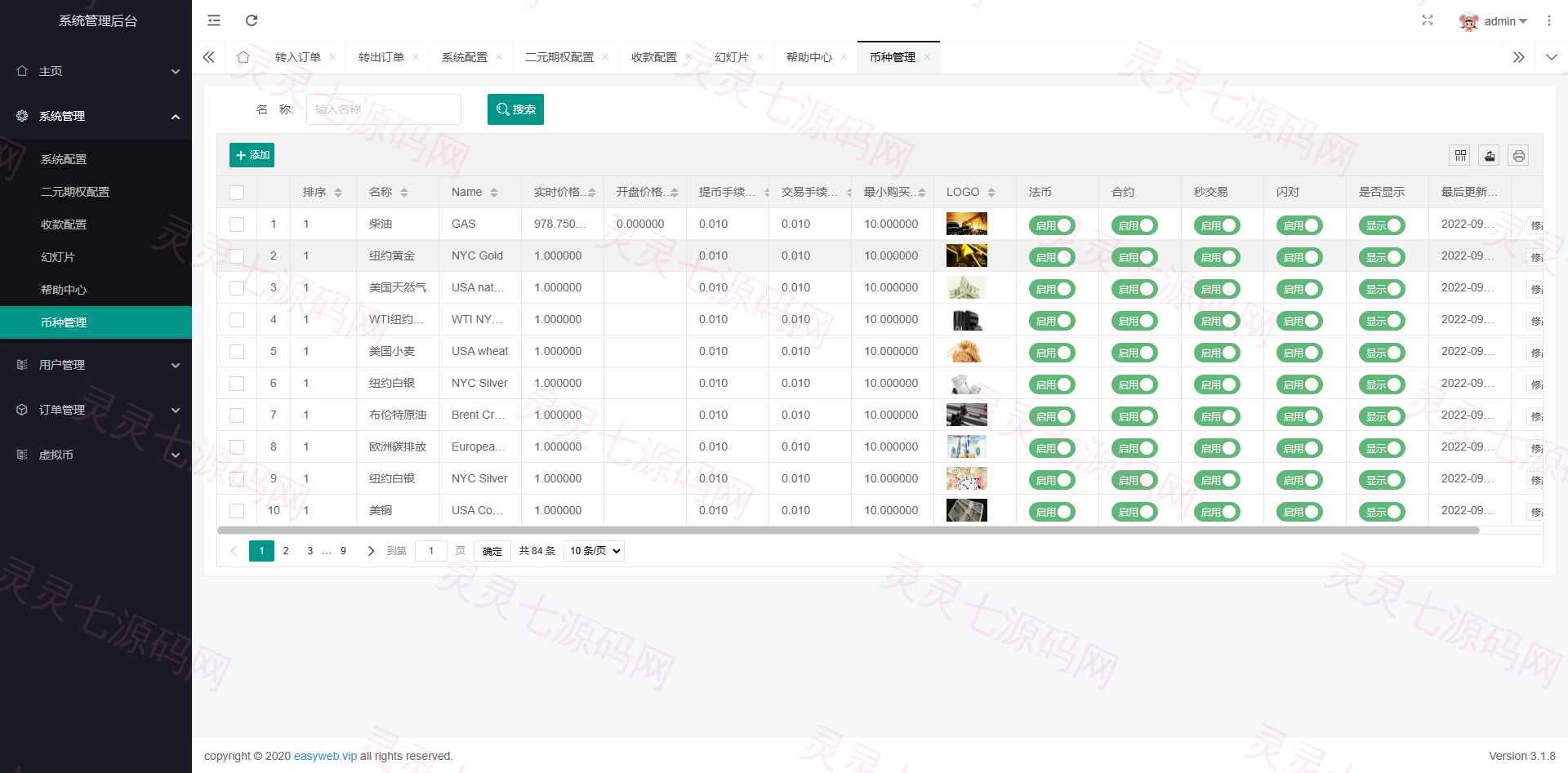
Task: Toggle 法币 switch for 纽约黄金 row
Action: [x=1052, y=257]
